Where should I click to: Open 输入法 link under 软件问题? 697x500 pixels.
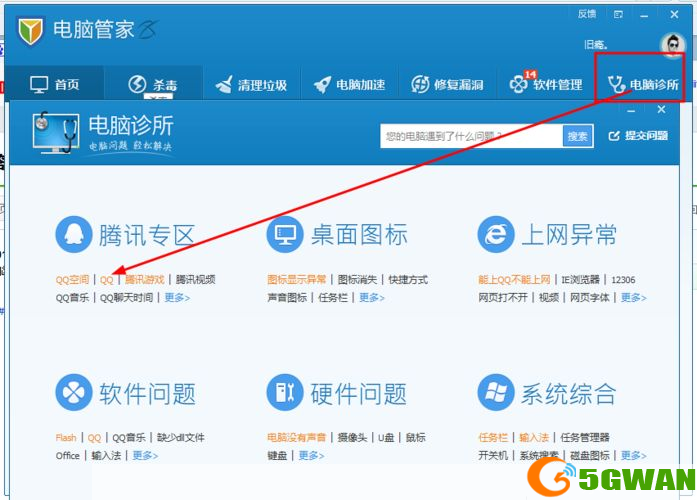coord(106,456)
